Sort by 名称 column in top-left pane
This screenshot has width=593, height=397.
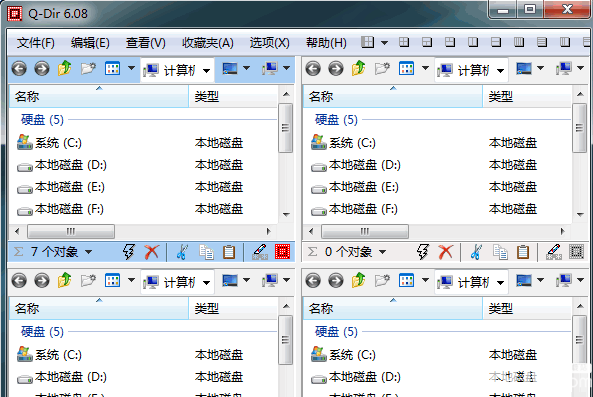pos(99,97)
